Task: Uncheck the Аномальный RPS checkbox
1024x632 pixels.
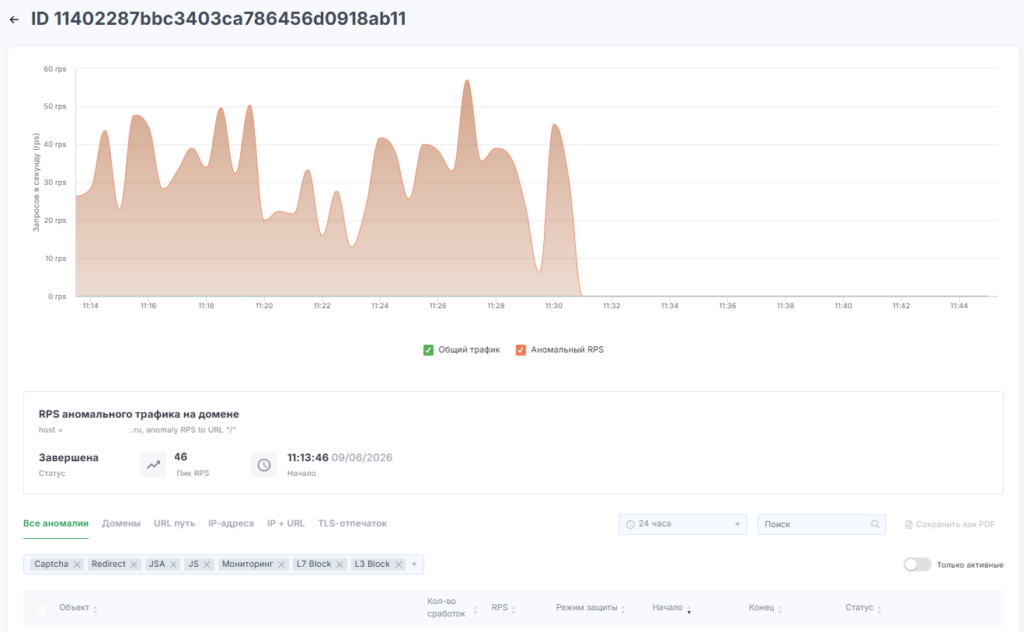Action: (520, 350)
